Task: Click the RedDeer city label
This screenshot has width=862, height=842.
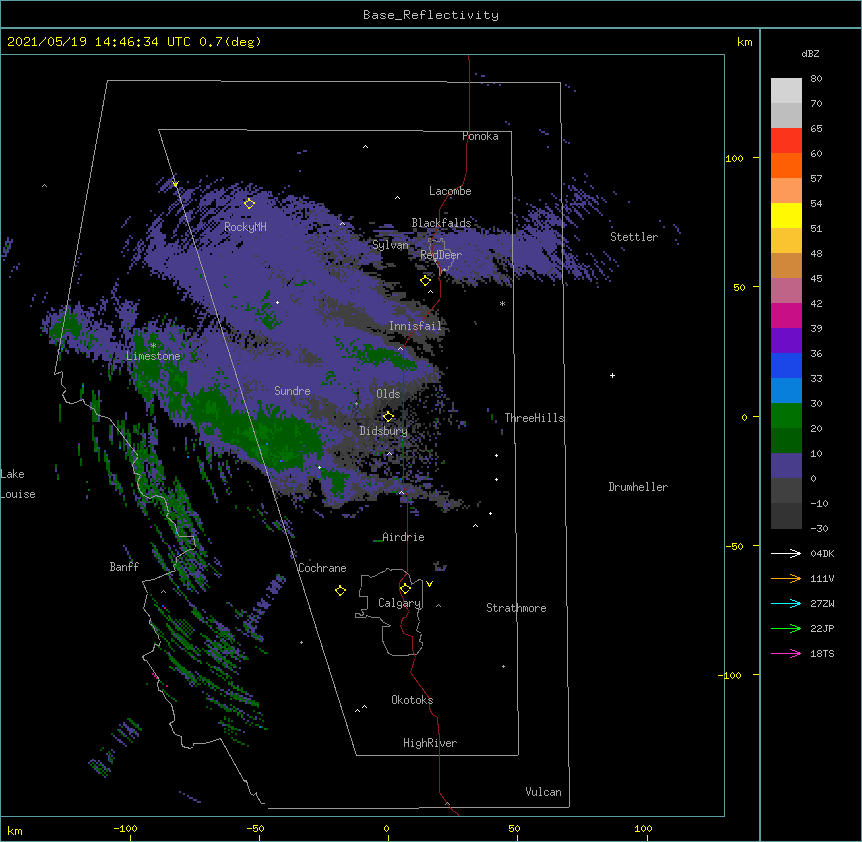Action: pos(441,255)
